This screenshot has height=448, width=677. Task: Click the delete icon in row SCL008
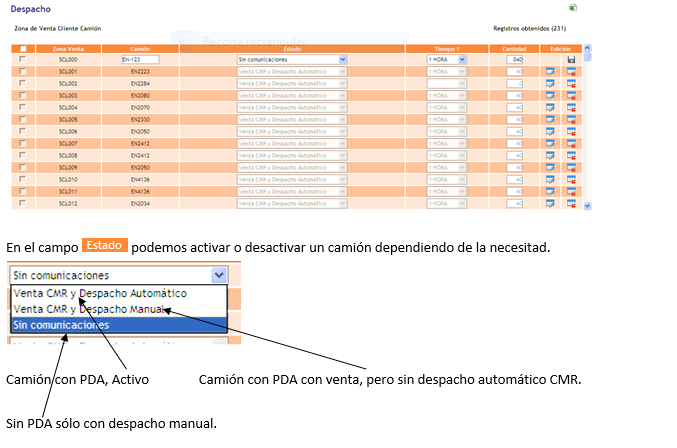point(571,155)
